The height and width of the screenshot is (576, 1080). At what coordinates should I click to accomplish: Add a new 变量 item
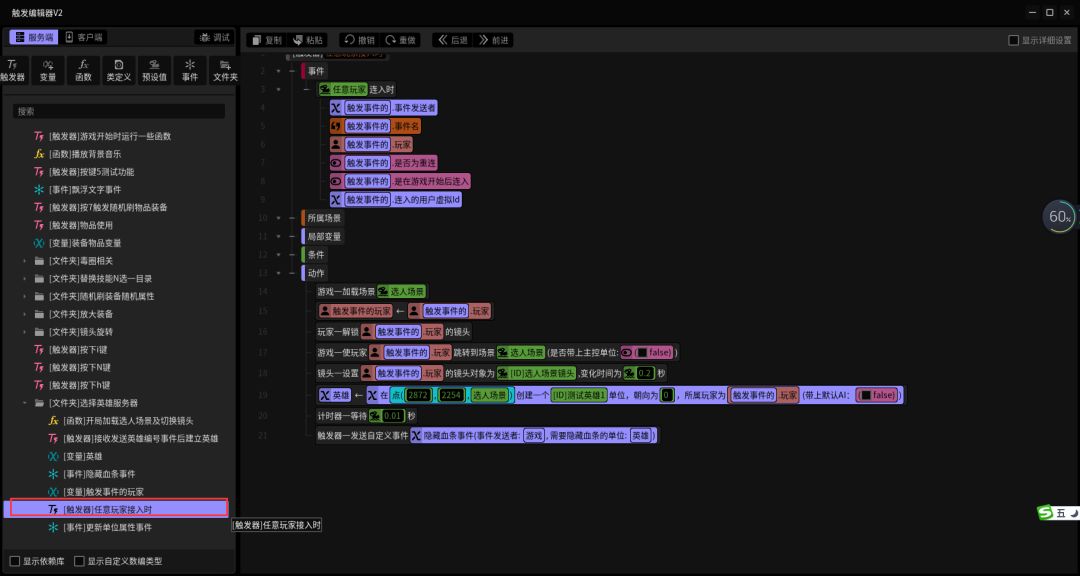[x=48, y=70]
